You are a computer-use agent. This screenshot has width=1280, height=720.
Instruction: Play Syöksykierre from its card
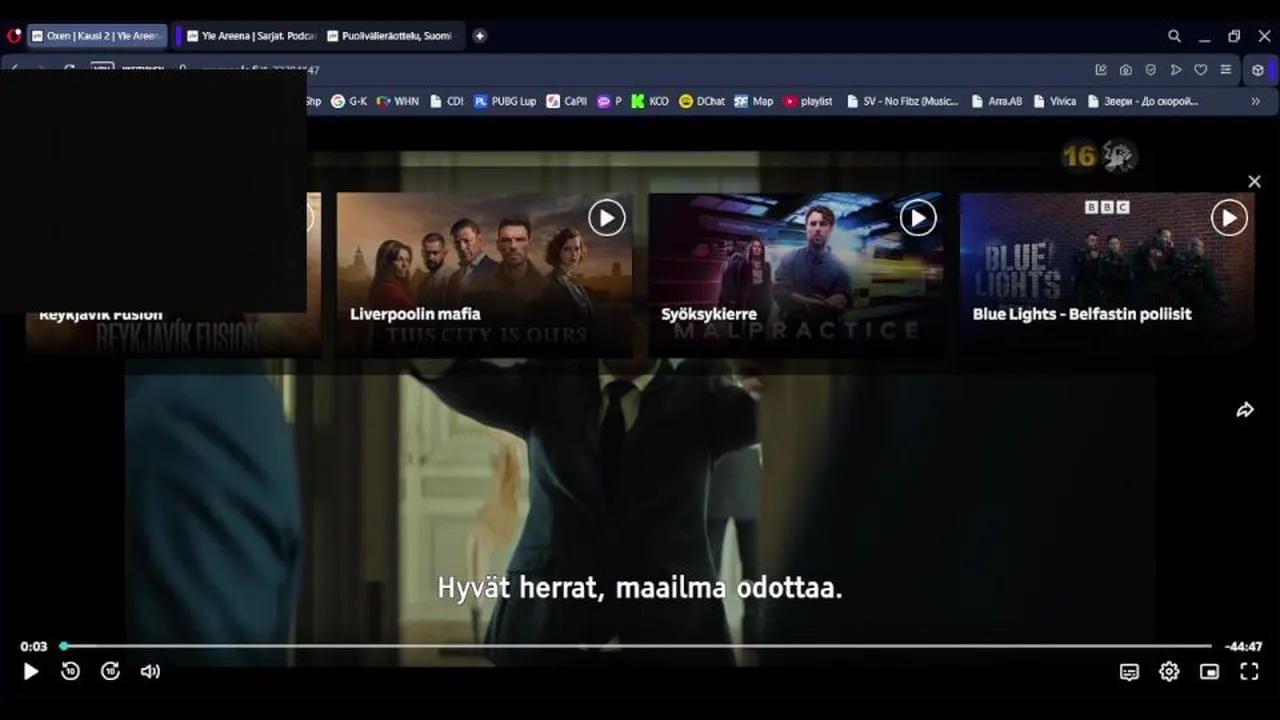pyautogui.click(x=917, y=217)
